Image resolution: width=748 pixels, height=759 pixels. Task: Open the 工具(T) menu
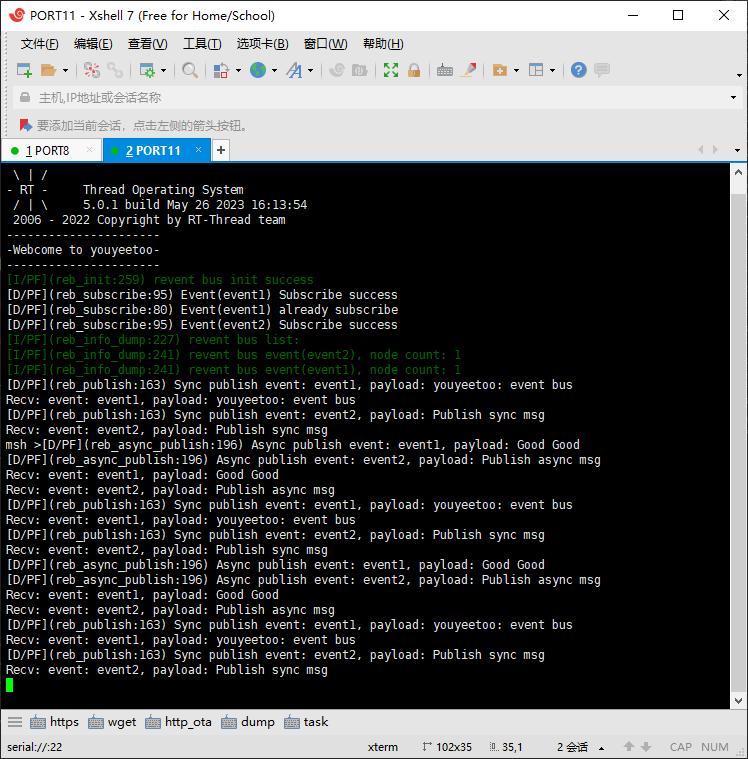[202, 44]
